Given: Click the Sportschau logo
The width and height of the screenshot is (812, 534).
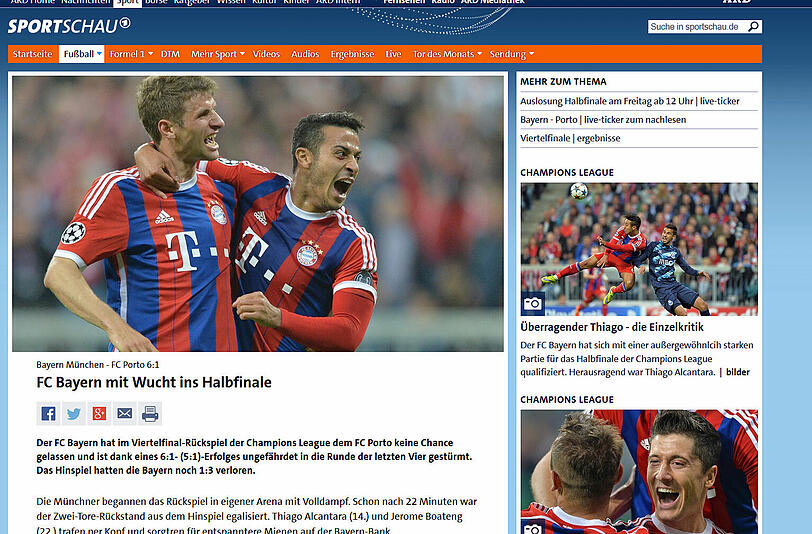Looking at the screenshot, I should [69, 26].
